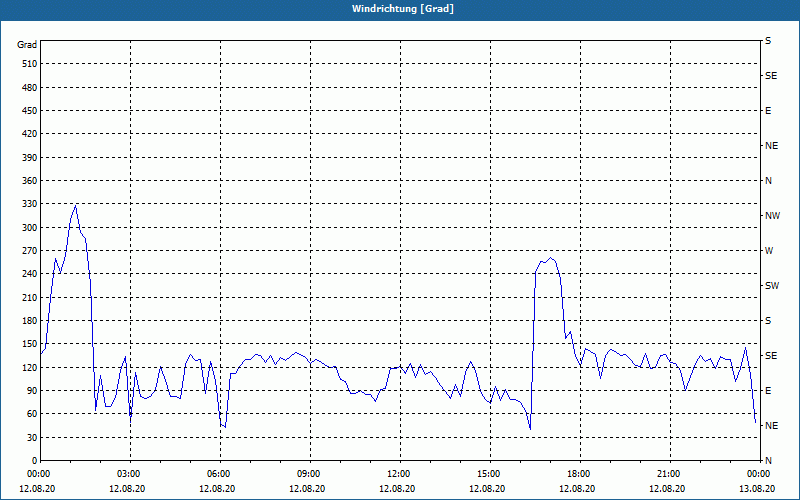Click the SW compass label
The width and height of the screenshot is (800, 500).
coord(772,286)
